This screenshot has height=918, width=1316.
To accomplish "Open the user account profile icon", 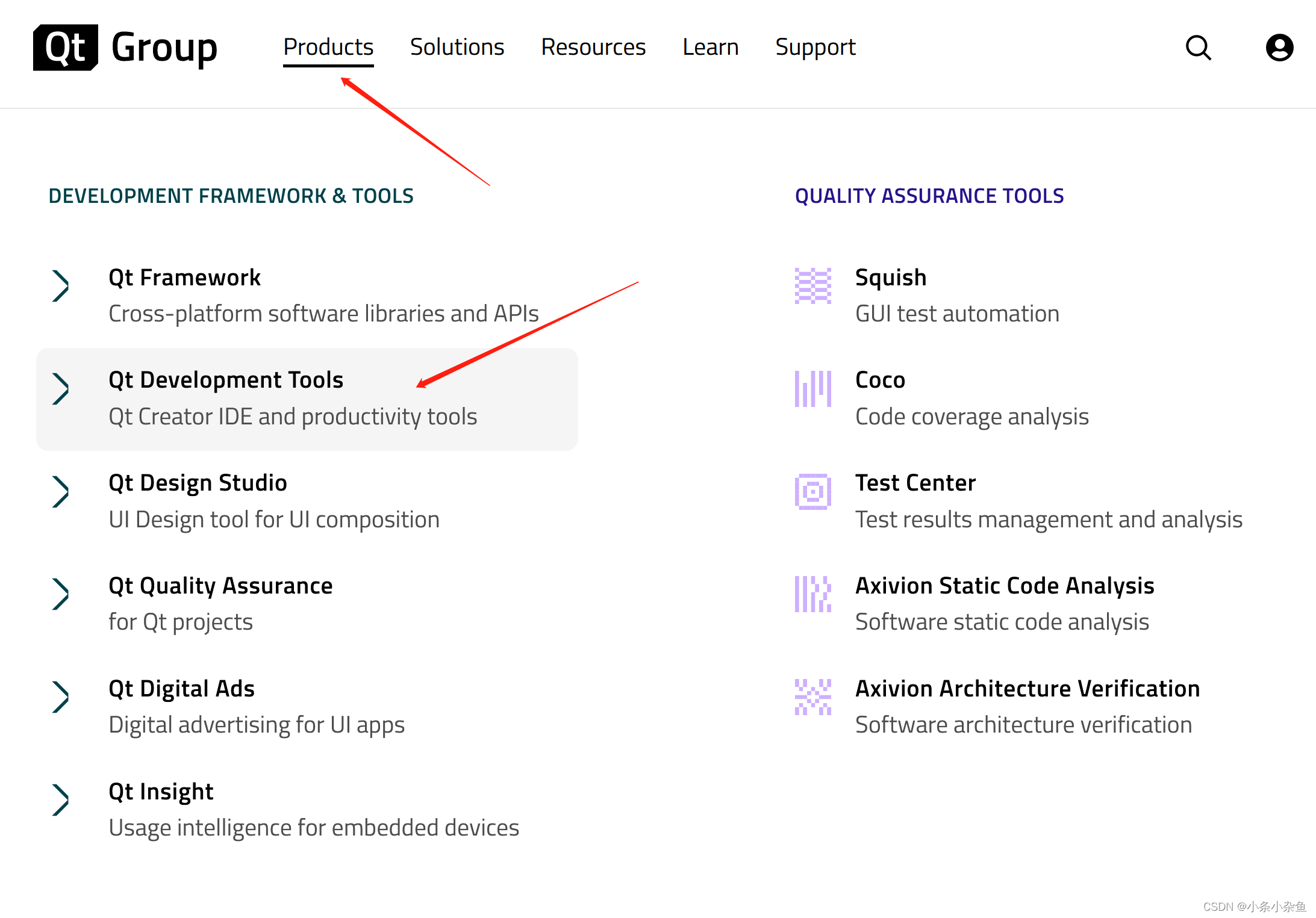I will pos(1279,48).
